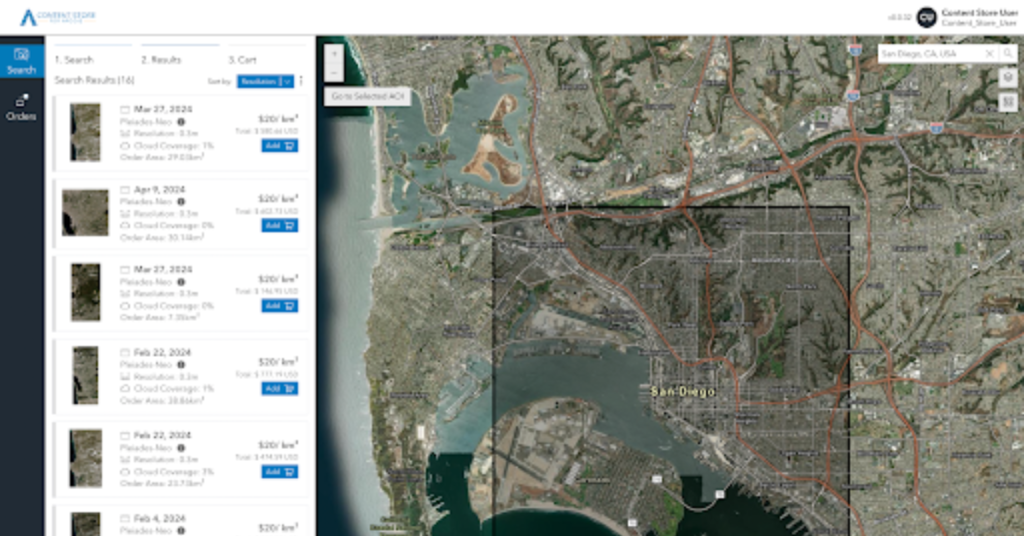Screen dimensions: 1024x536
Task: Open the Content Store User avatar
Action: click(926, 17)
